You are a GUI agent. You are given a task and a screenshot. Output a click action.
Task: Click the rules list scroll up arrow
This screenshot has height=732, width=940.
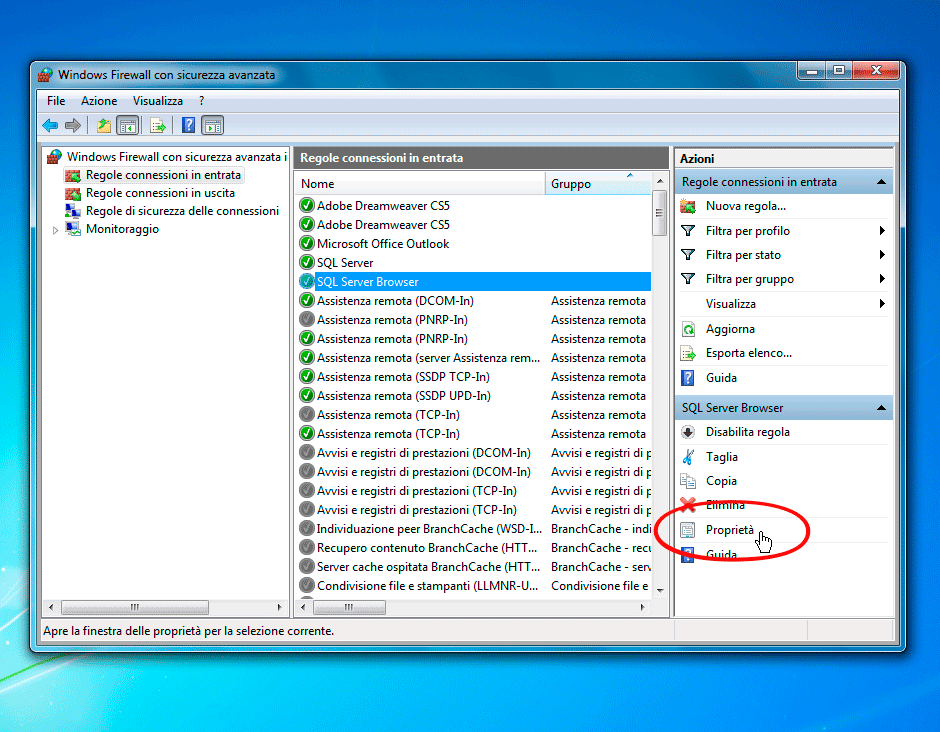659,181
